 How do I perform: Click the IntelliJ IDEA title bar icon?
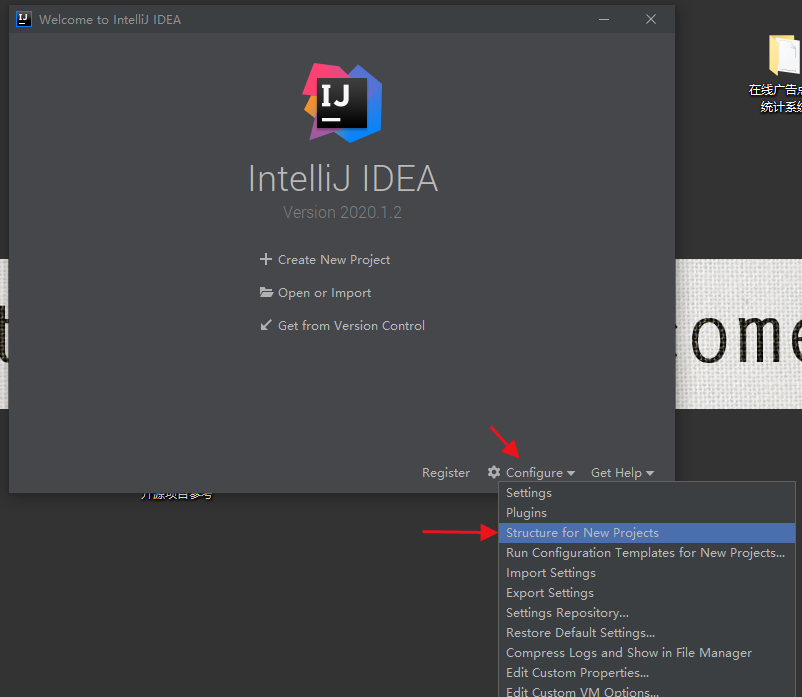[24, 19]
